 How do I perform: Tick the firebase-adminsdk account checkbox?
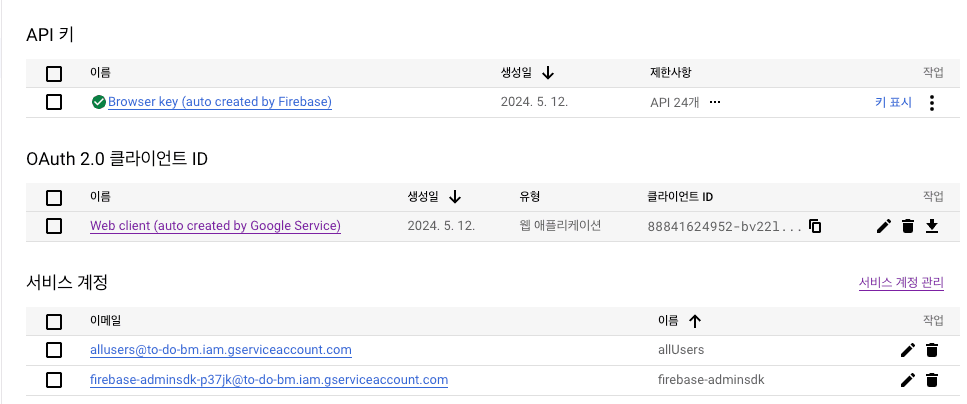[54, 380]
